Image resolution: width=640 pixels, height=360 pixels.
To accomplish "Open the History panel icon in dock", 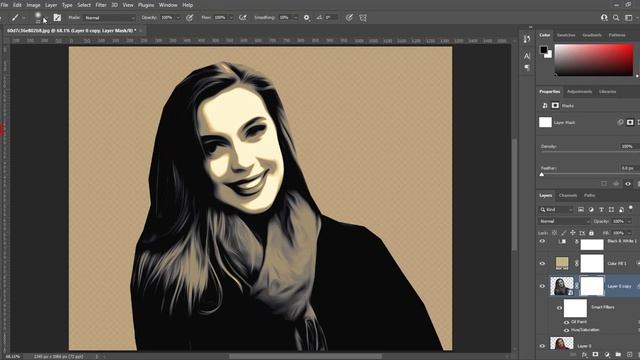I will click(x=527, y=39).
